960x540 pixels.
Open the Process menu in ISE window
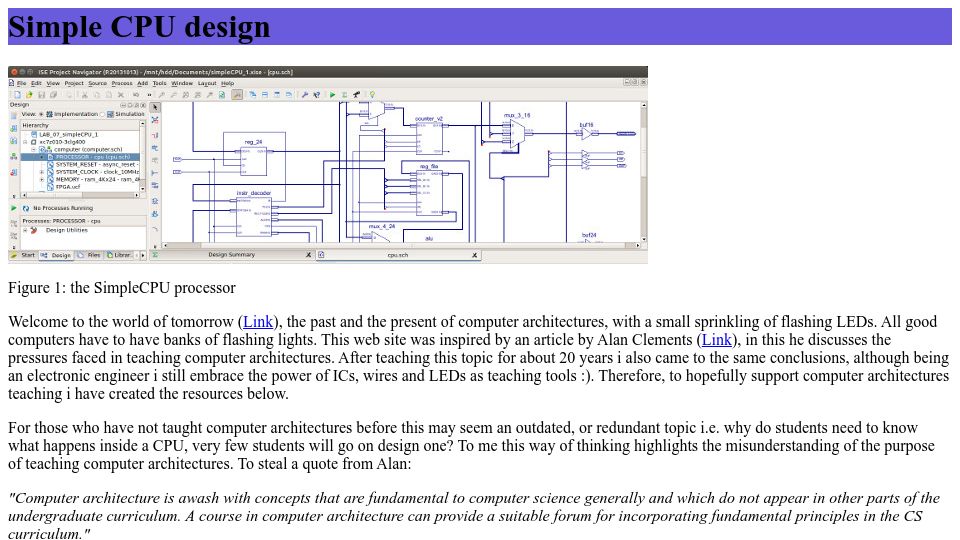point(122,83)
